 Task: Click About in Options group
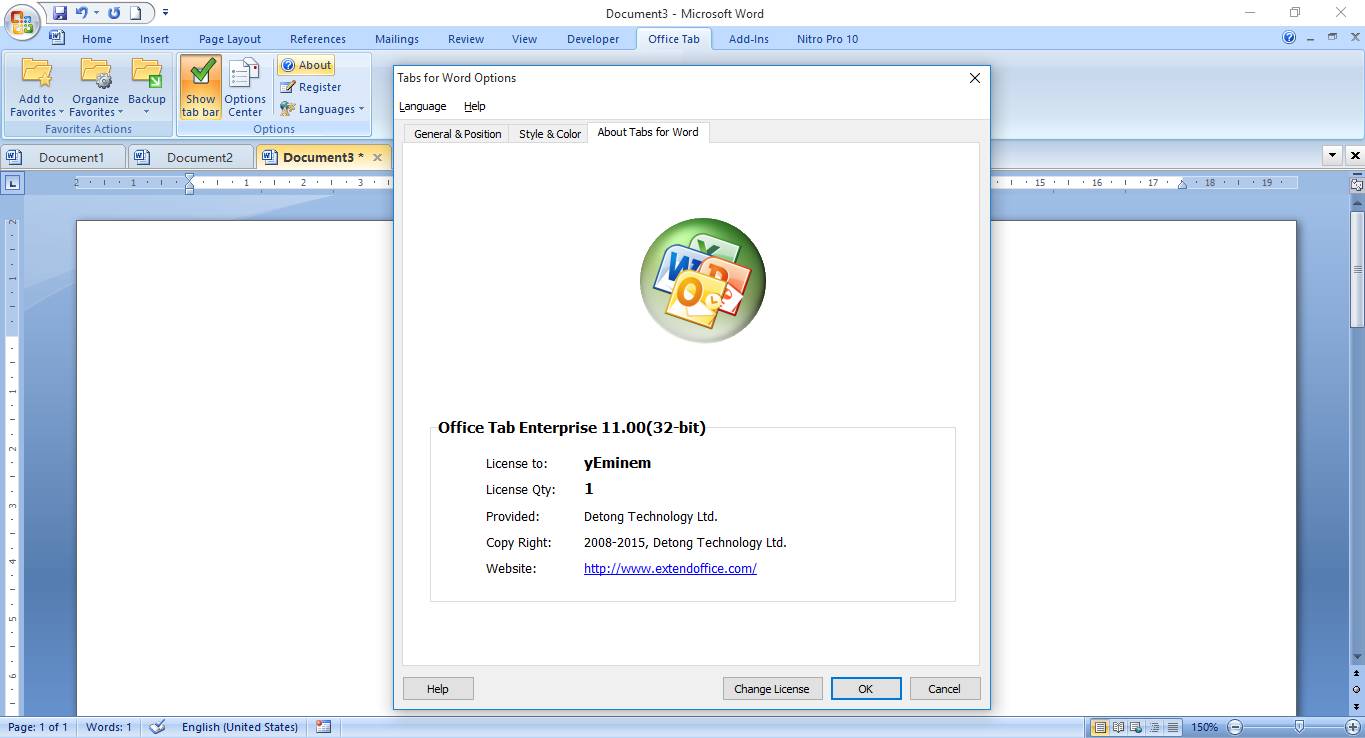(x=306, y=65)
